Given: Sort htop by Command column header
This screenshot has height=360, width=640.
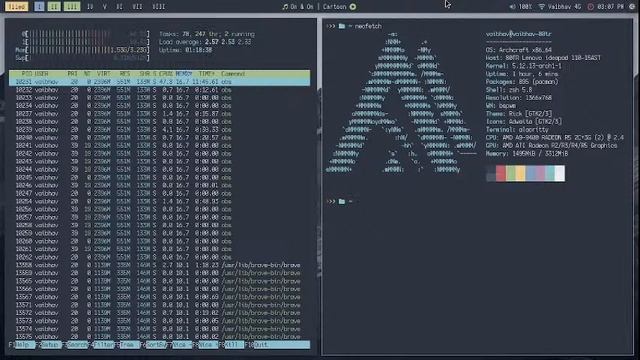Looking at the screenshot, I should coord(233,74).
